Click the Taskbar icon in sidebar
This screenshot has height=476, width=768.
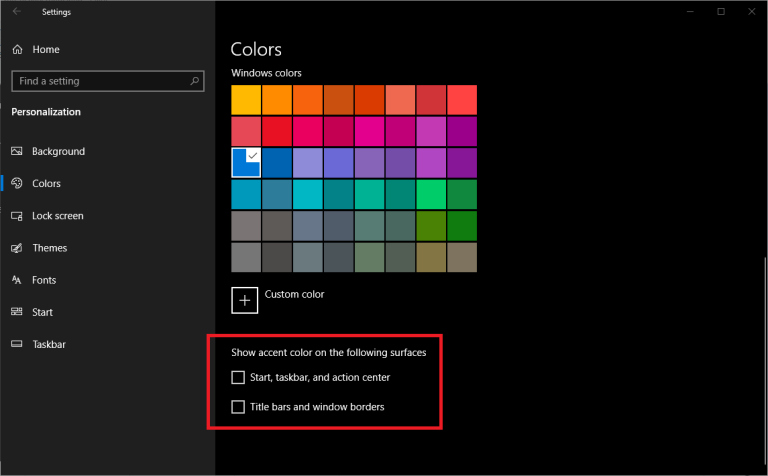tap(17, 344)
